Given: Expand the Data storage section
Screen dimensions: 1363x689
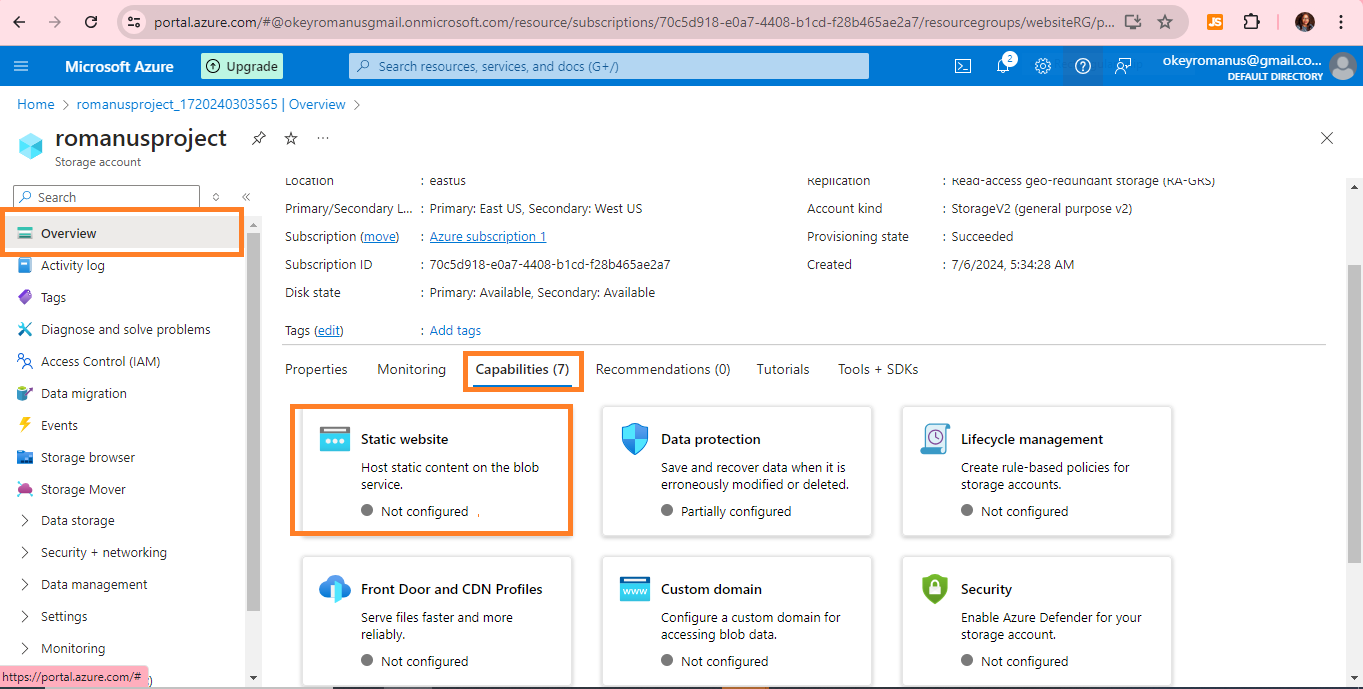Looking at the screenshot, I should coord(26,520).
